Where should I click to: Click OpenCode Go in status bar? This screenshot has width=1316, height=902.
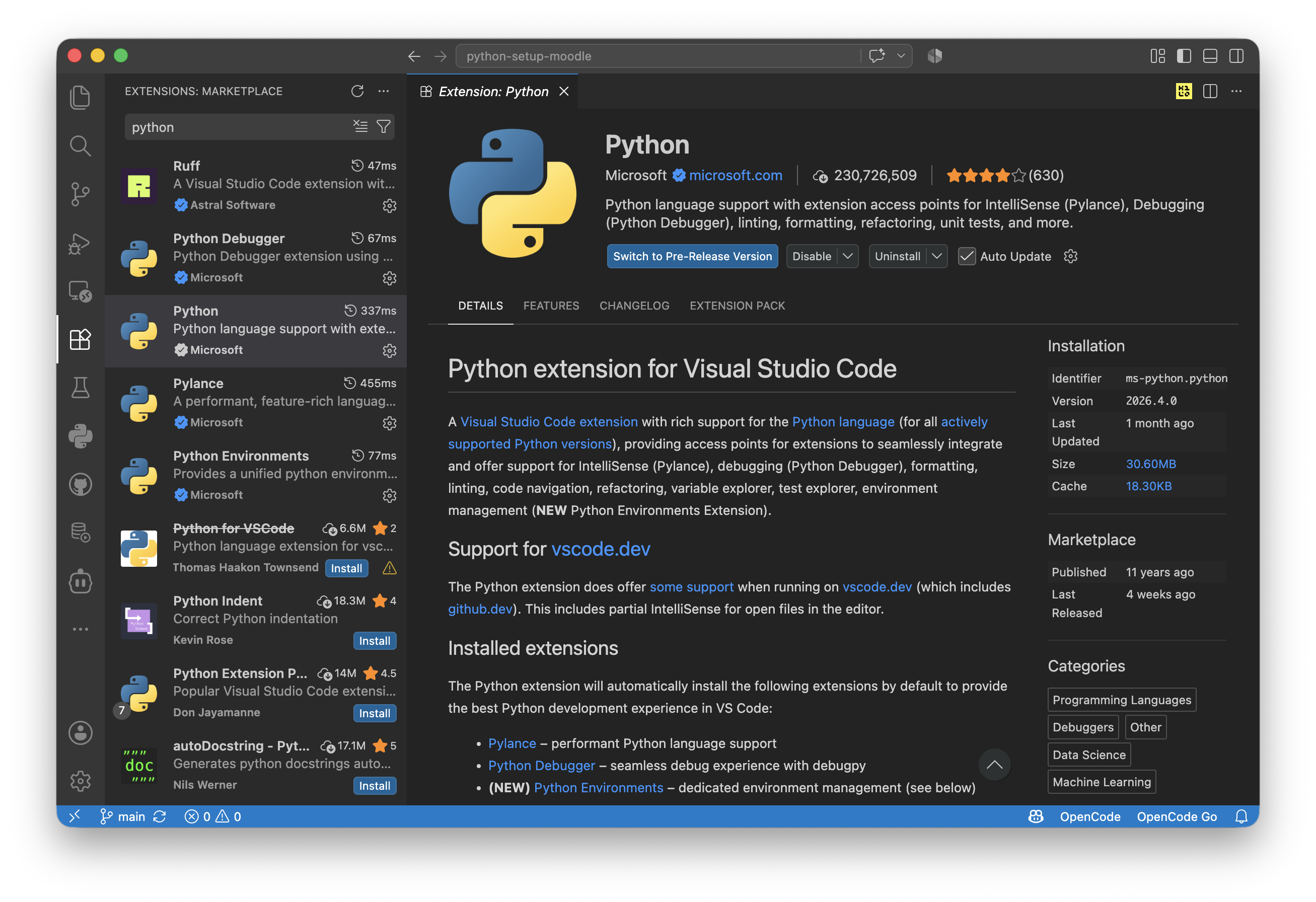[x=1176, y=816]
